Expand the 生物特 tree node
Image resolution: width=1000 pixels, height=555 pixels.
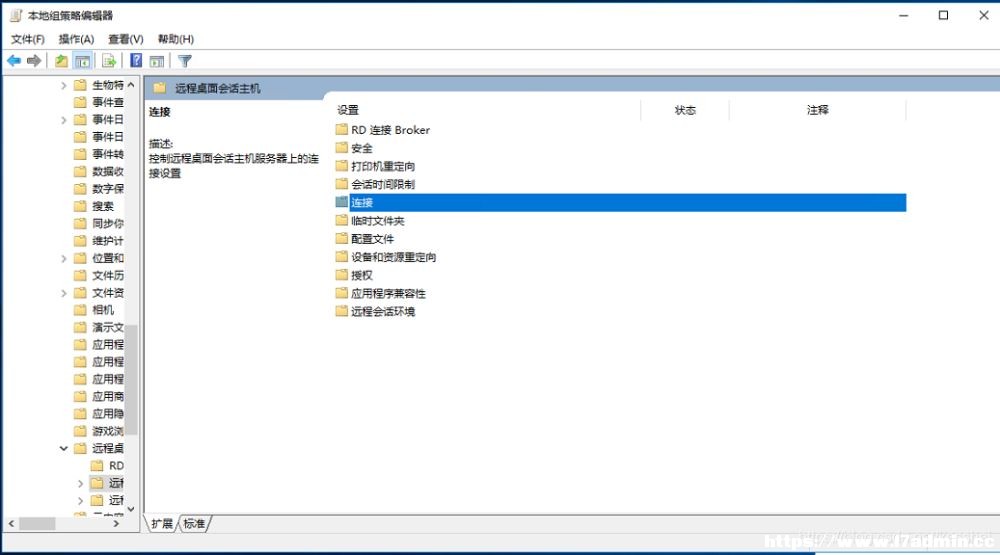63,85
